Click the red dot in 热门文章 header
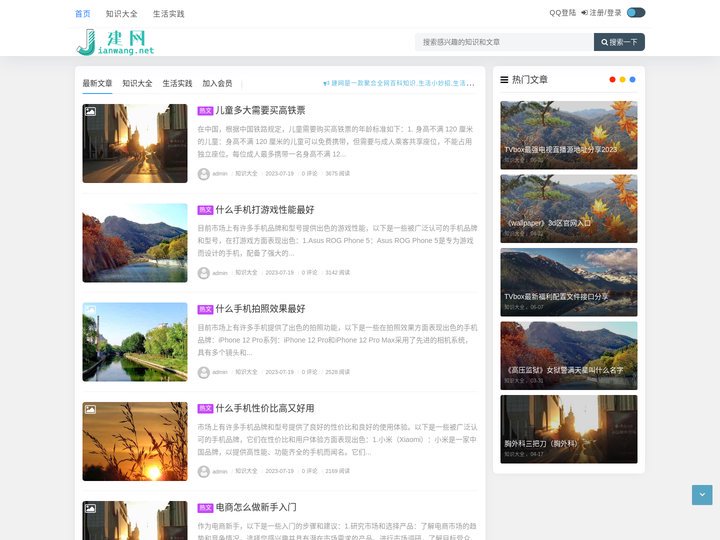 tap(612, 79)
